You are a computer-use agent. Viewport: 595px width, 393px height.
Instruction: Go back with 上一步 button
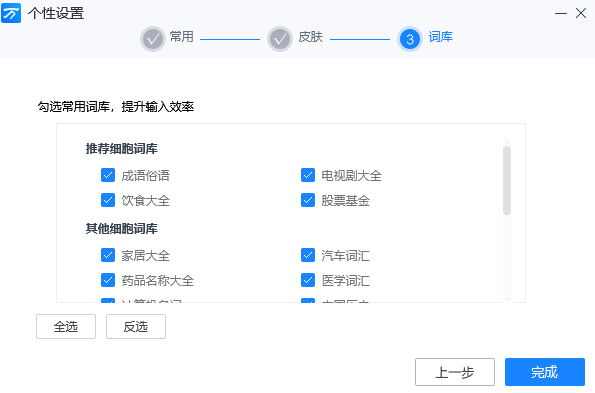click(455, 372)
